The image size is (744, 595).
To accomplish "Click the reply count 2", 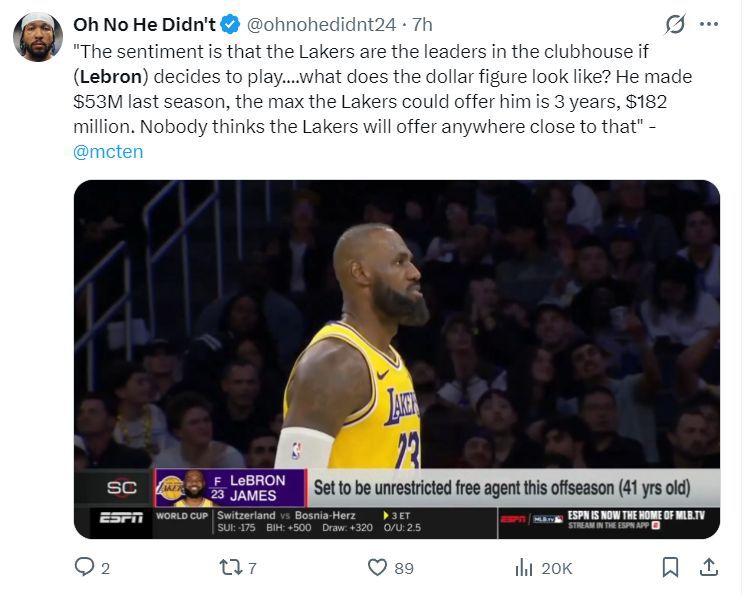I will pyautogui.click(x=105, y=568).
